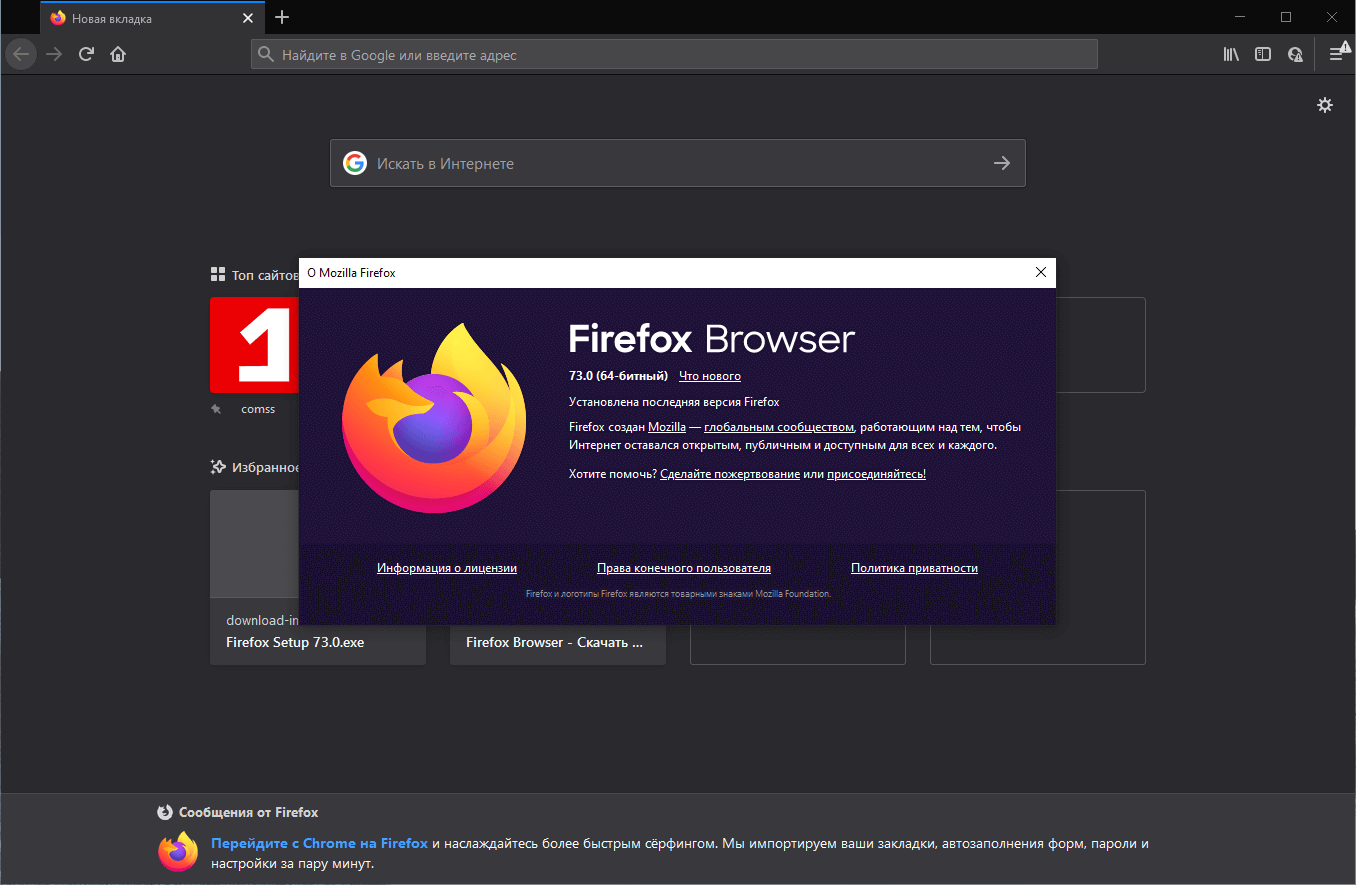1356x885 pixels.
Task: Unpin the comss site using its pin icon
Action: 216,408
